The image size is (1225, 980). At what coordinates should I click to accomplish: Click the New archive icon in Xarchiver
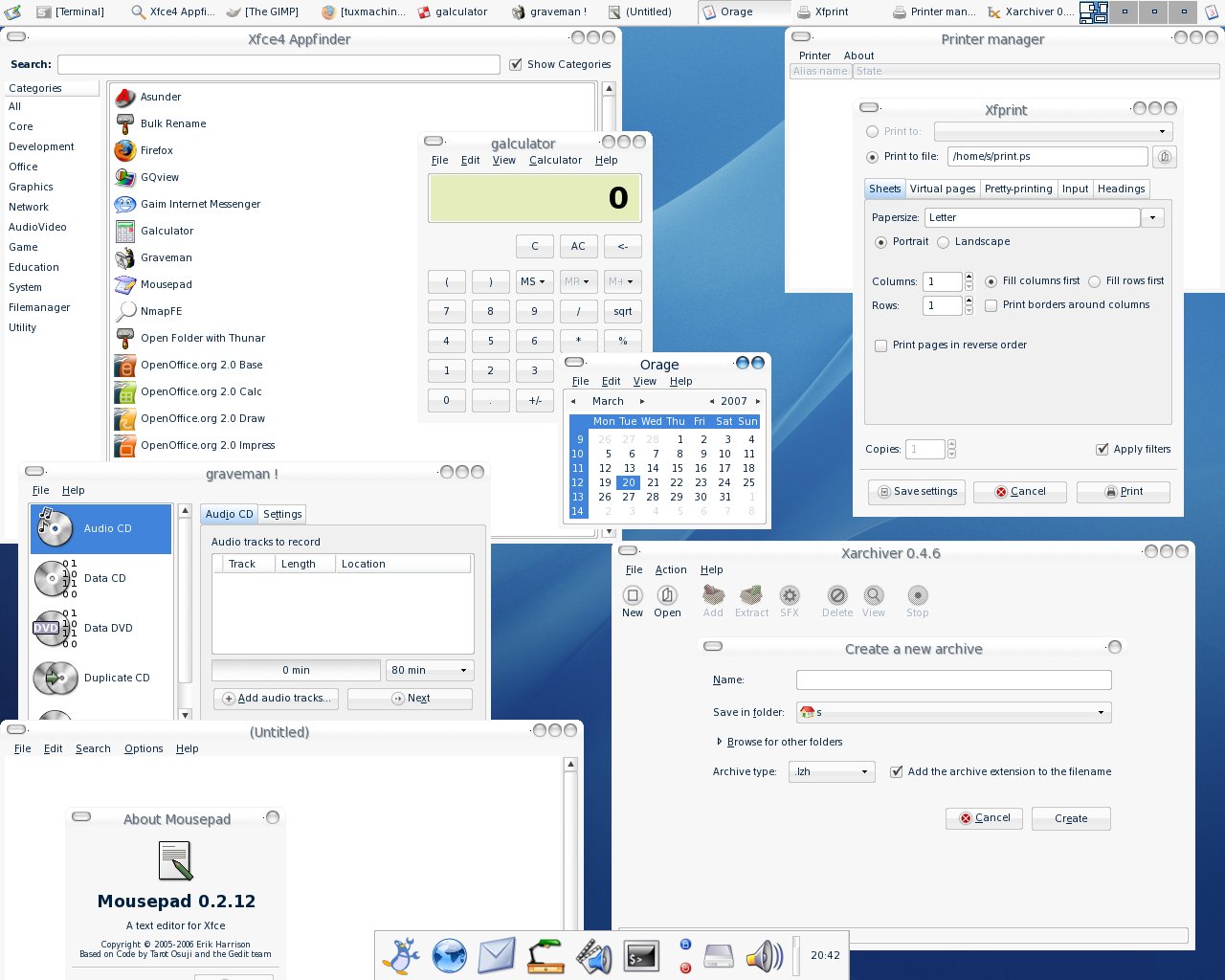[x=633, y=595]
